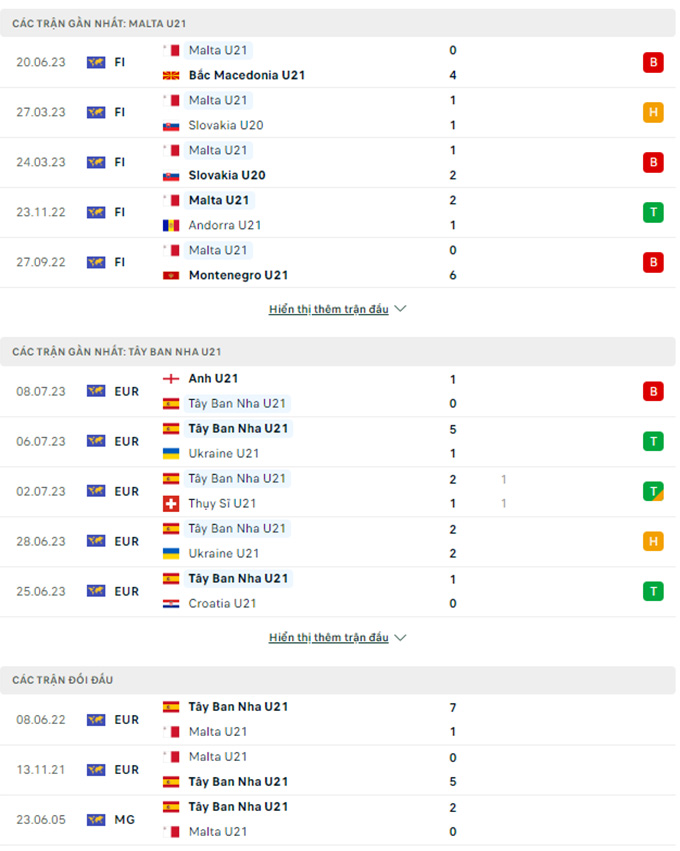Click the Montenegro U21 flag icon

[171, 275]
